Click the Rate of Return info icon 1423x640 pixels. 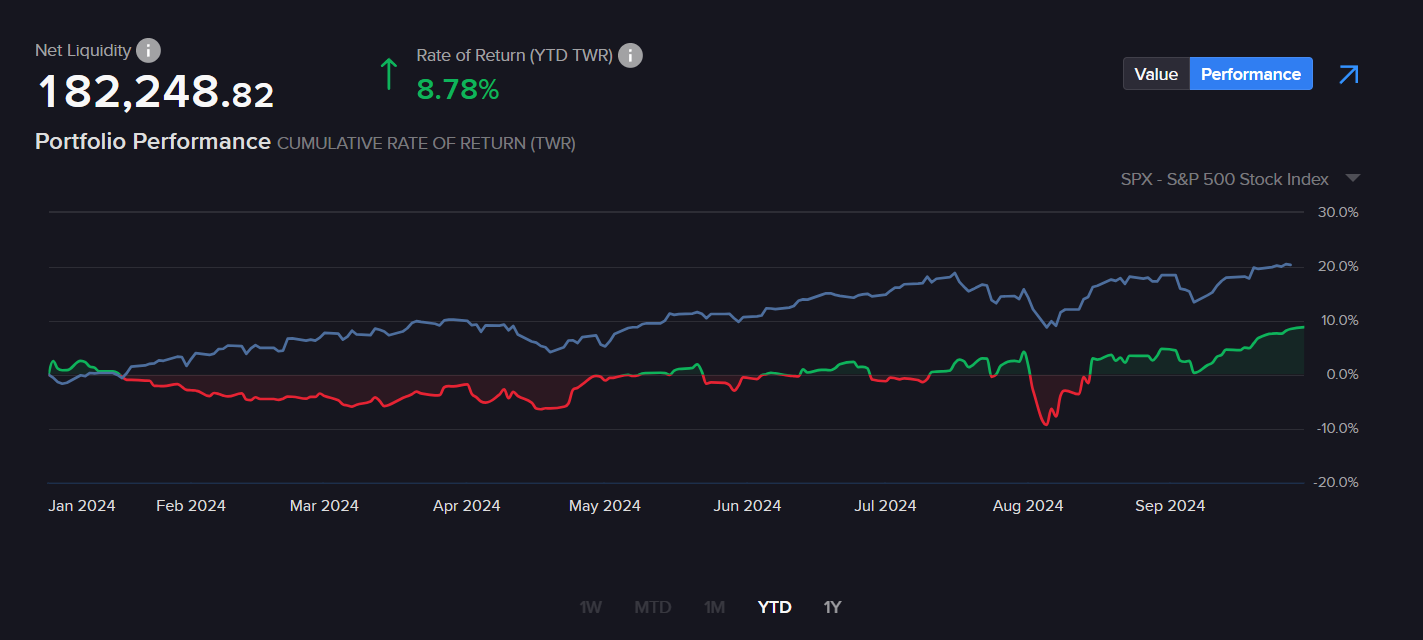click(630, 56)
